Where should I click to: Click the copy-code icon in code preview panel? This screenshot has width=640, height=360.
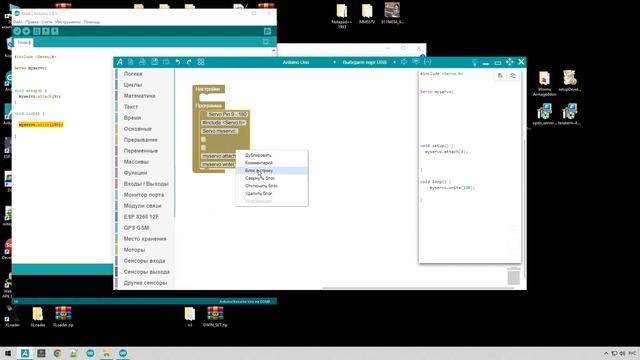pos(513,76)
